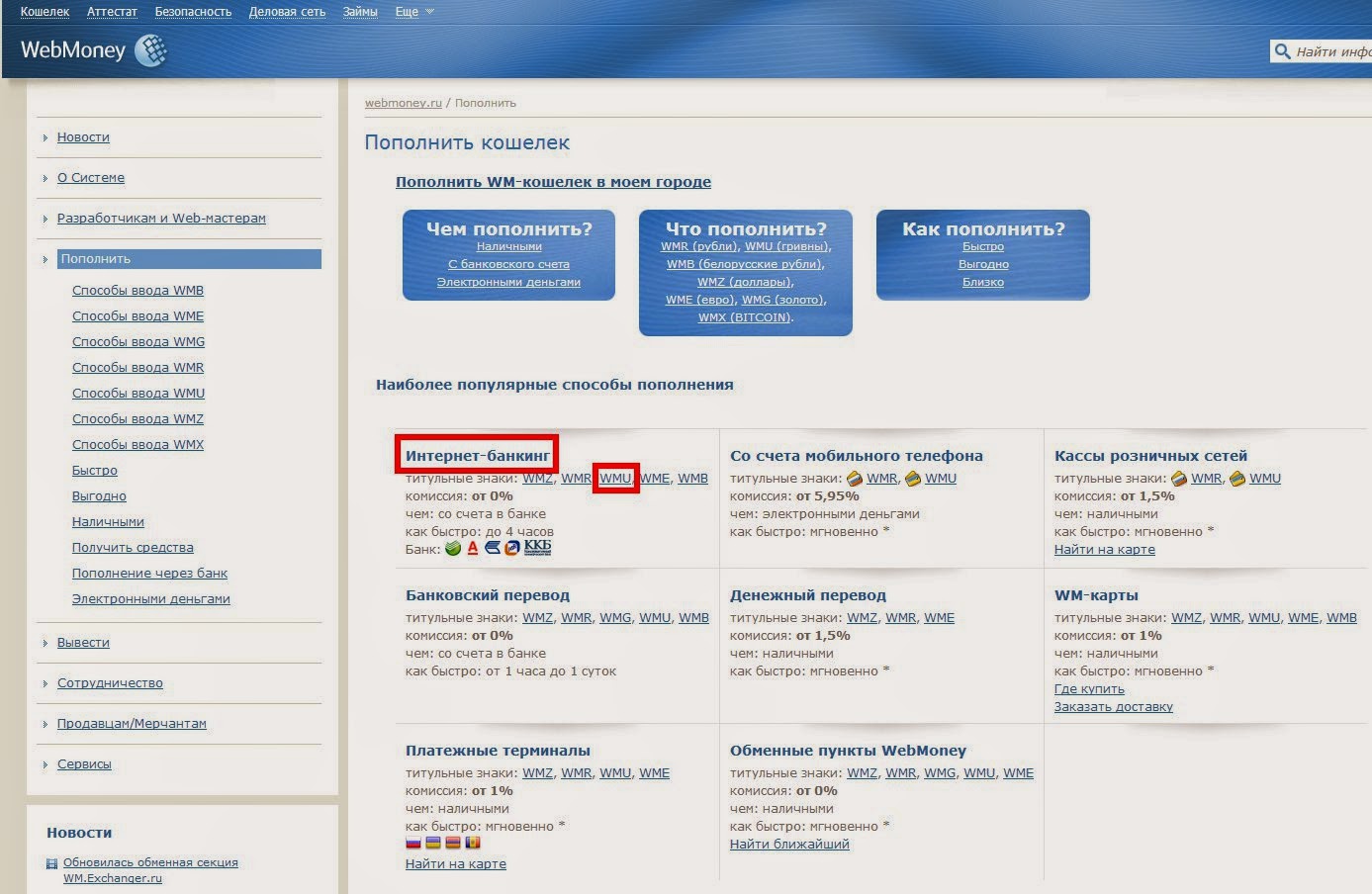Click WMX (BITCOIN) in Что пополнить box
The height and width of the screenshot is (894, 1372).
(746, 318)
